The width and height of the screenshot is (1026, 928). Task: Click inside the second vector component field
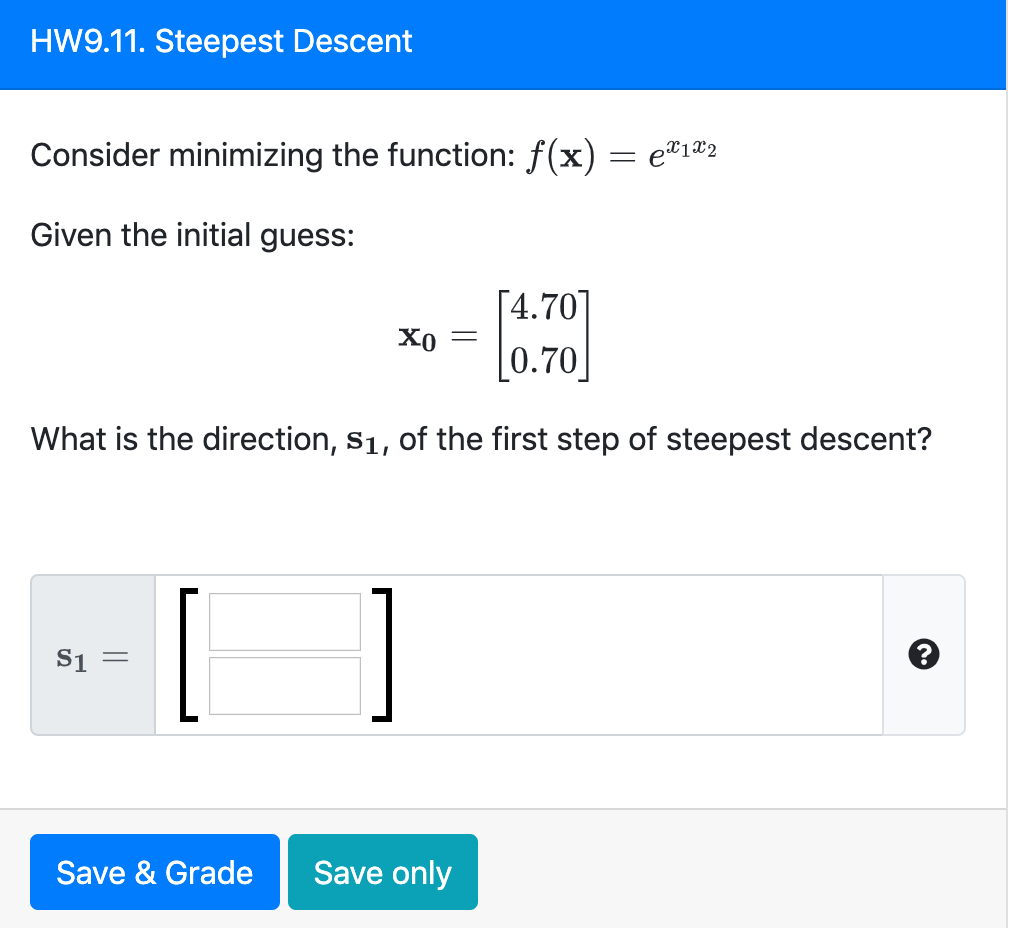tap(285, 687)
